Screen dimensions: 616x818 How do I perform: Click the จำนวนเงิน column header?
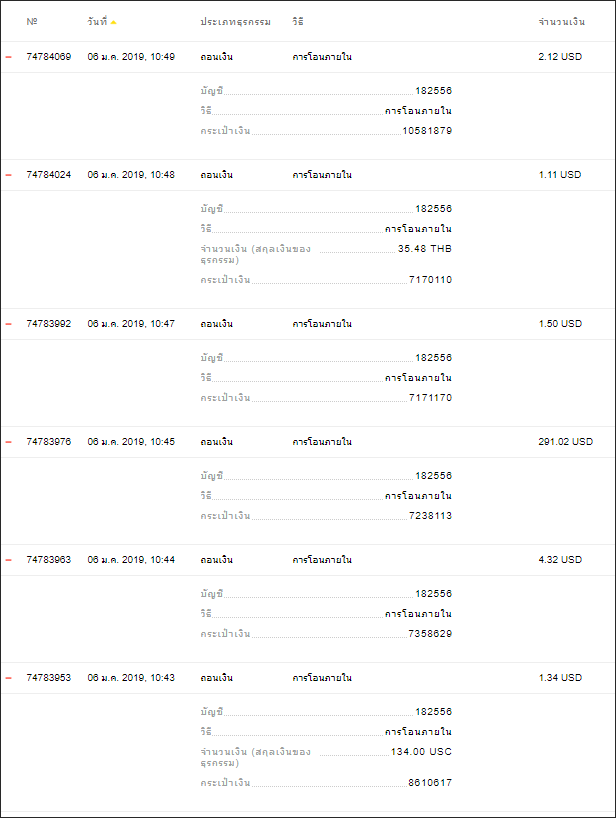point(562,22)
